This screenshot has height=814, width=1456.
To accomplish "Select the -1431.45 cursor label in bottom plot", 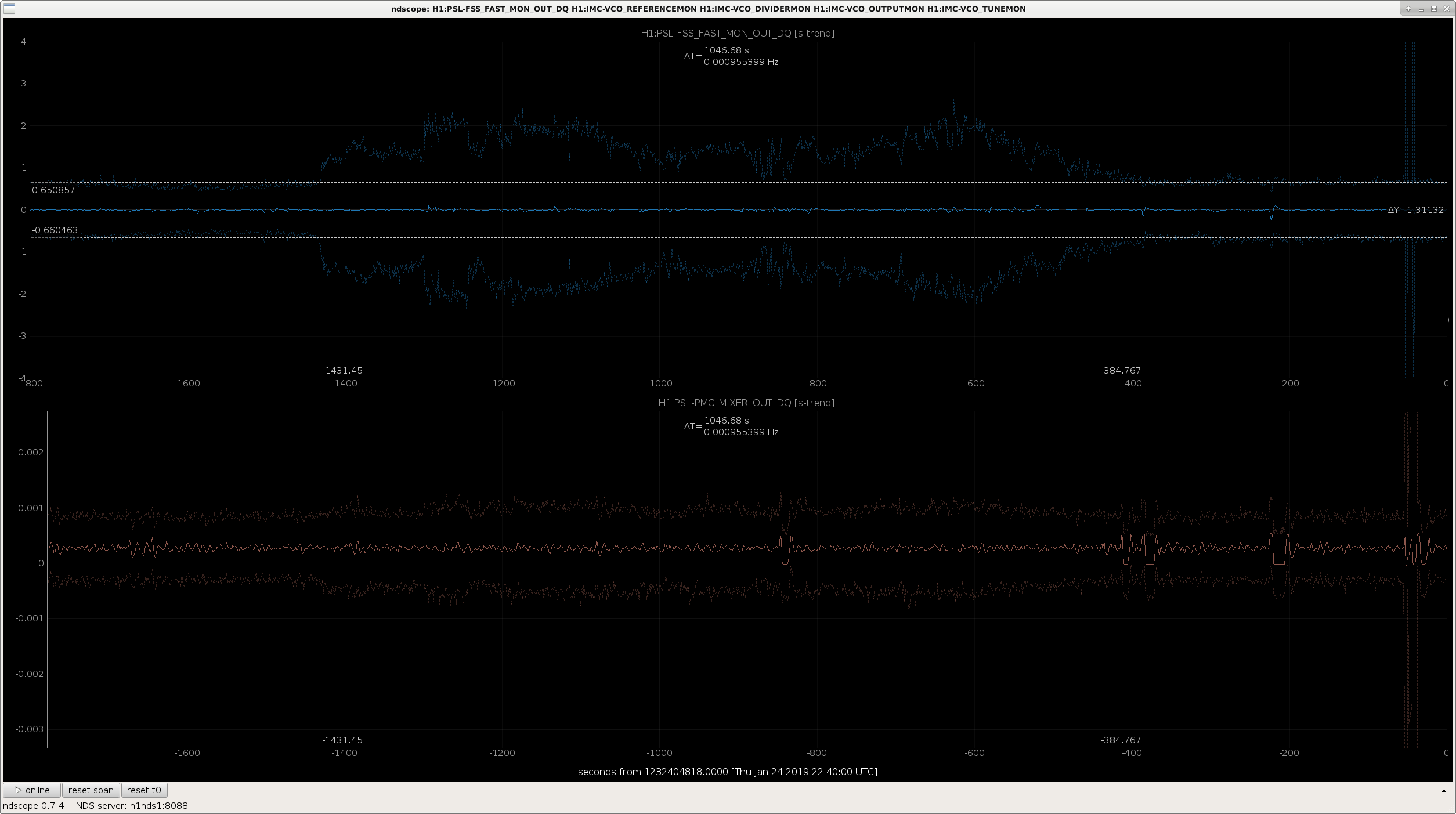I will click(342, 740).
